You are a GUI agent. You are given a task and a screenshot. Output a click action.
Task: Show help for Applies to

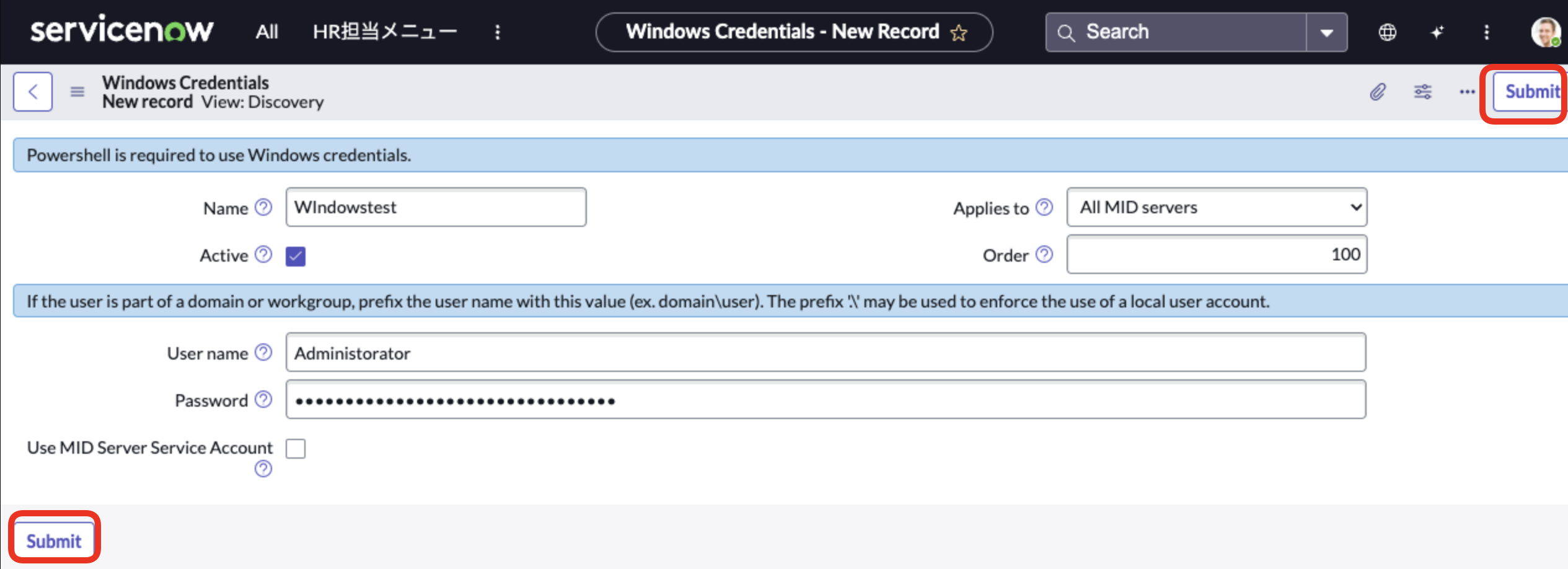tap(1044, 207)
